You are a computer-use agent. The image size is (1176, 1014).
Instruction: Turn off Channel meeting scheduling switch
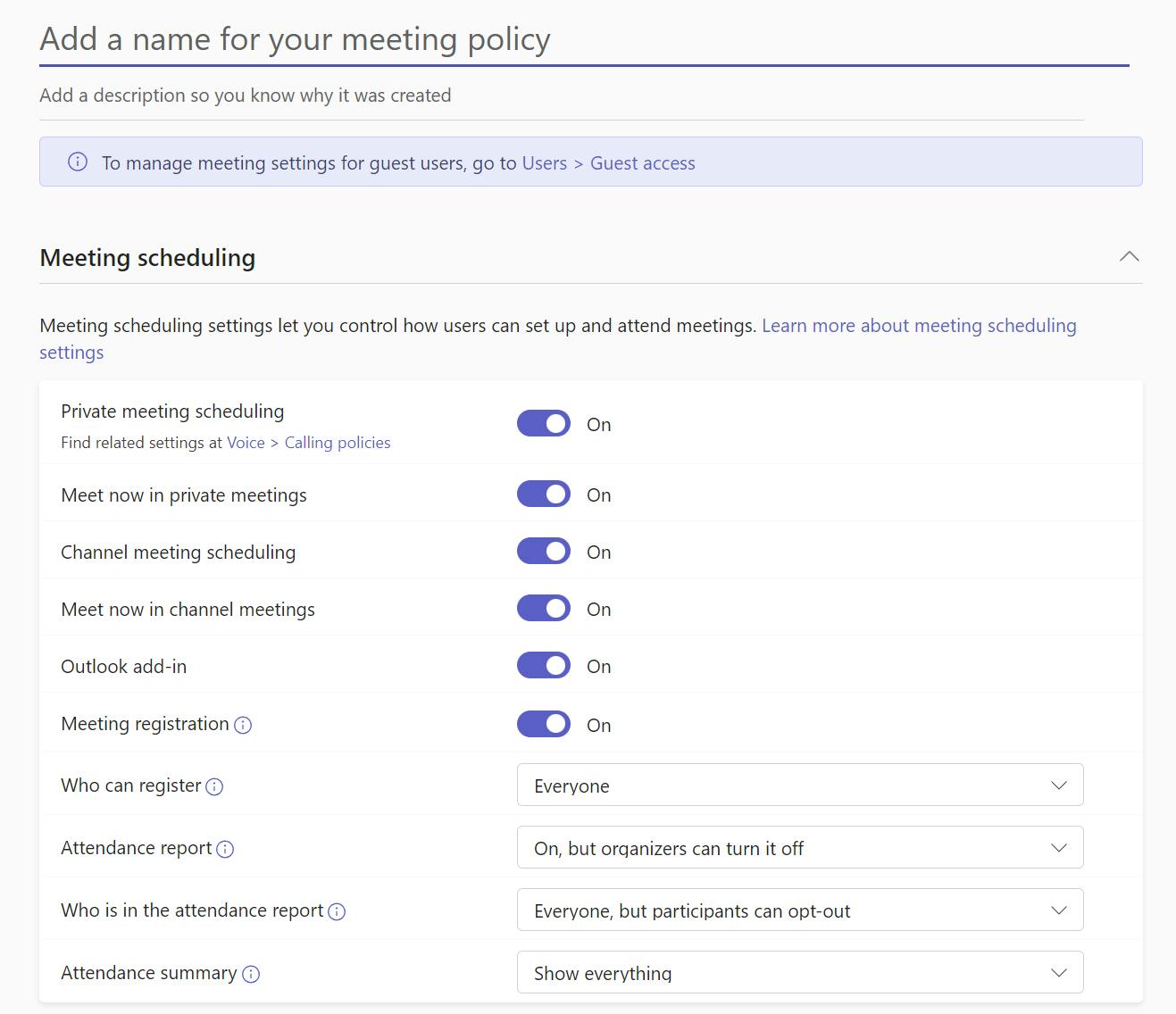(x=543, y=552)
